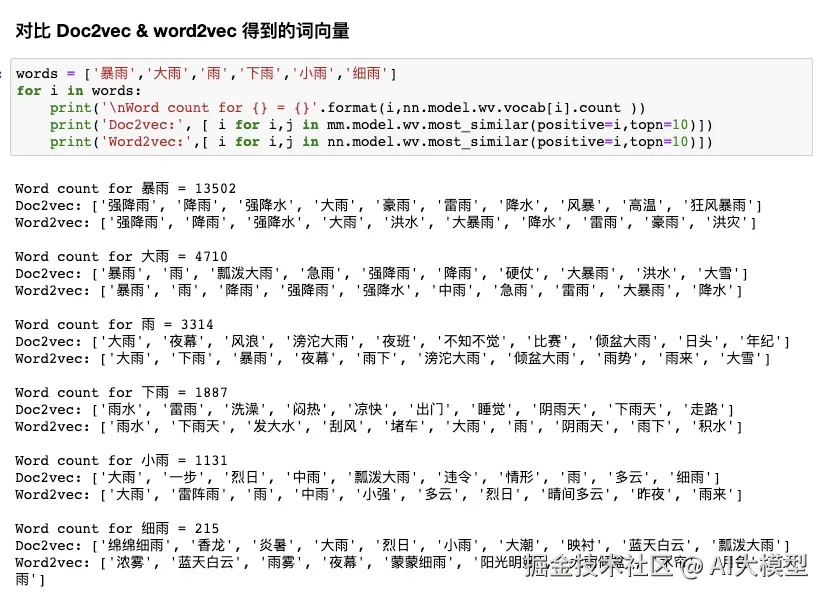Click the word '硬仗' in the output
827x598 pixels.
click(x=519, y=273)
